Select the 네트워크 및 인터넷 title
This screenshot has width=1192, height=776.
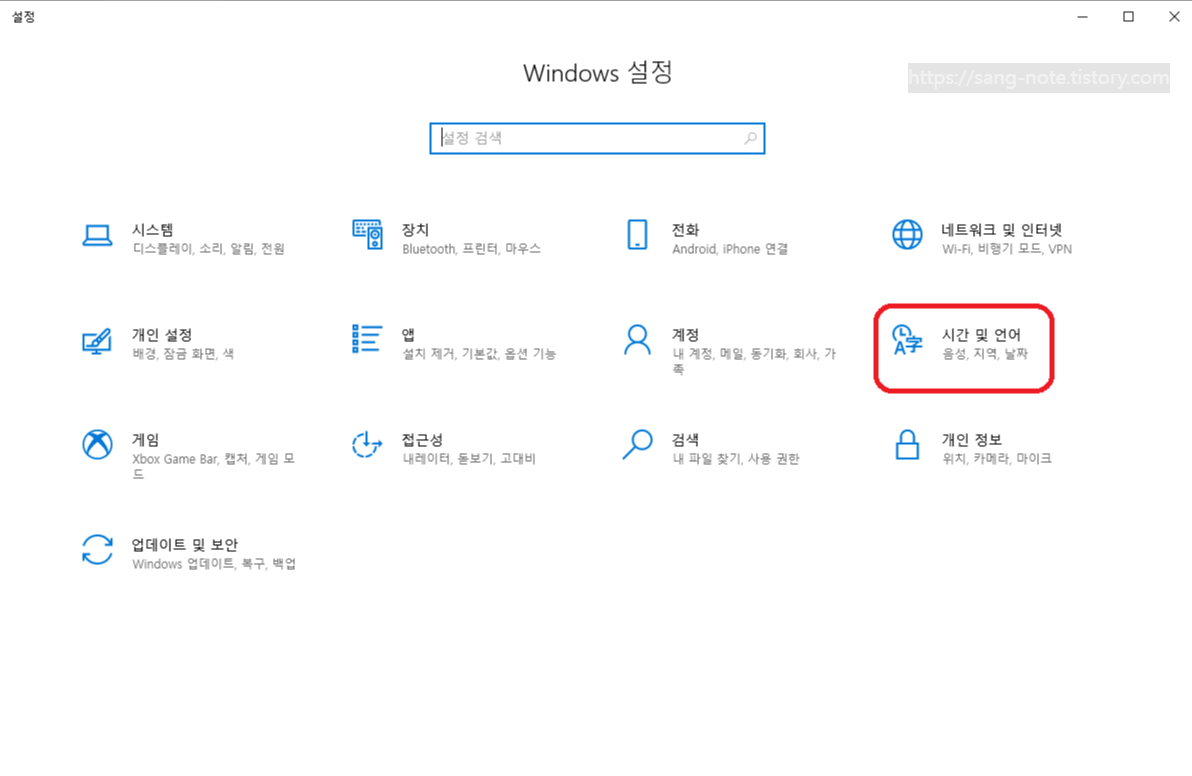coord(1001,230)
